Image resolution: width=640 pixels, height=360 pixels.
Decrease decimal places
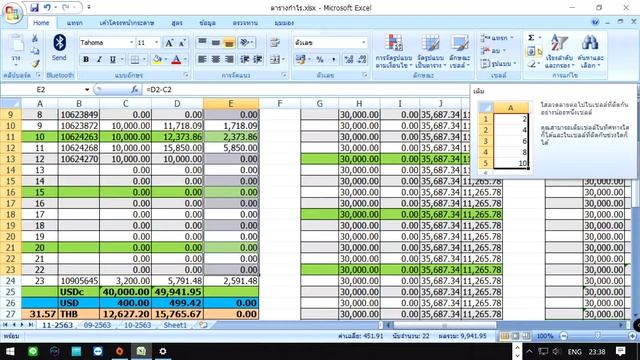[x=362, y=60]
